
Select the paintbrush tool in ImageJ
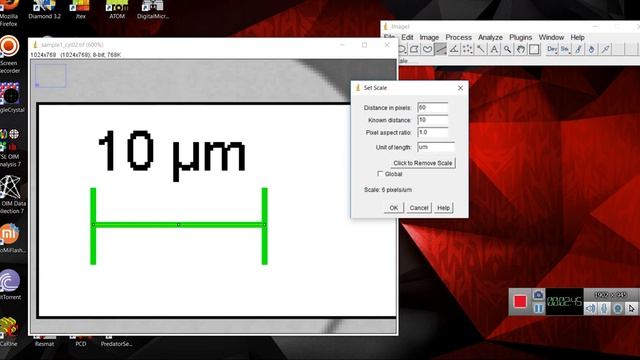[x=578, y=49]
